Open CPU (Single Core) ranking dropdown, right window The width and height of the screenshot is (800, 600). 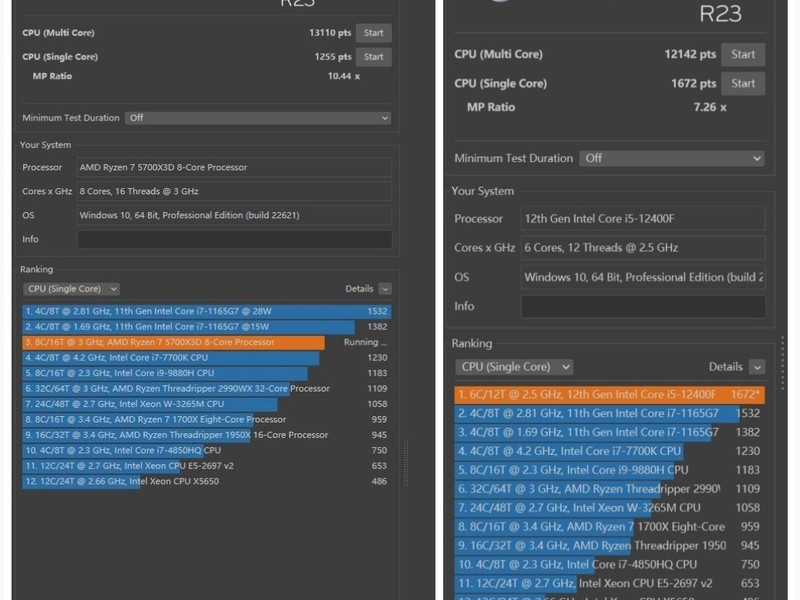point(514,367)
